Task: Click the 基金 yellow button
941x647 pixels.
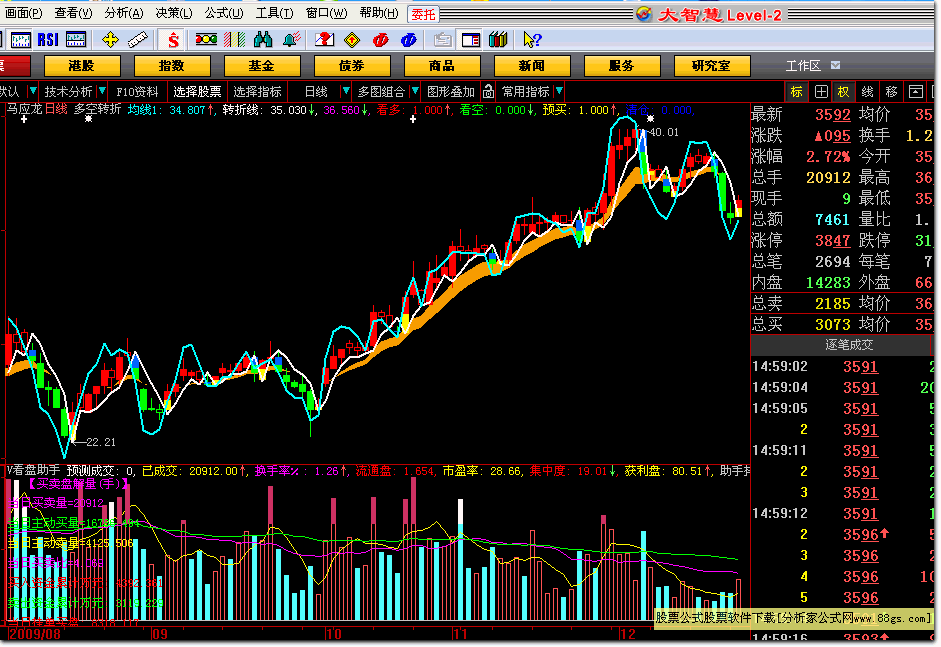Action: 262,65
